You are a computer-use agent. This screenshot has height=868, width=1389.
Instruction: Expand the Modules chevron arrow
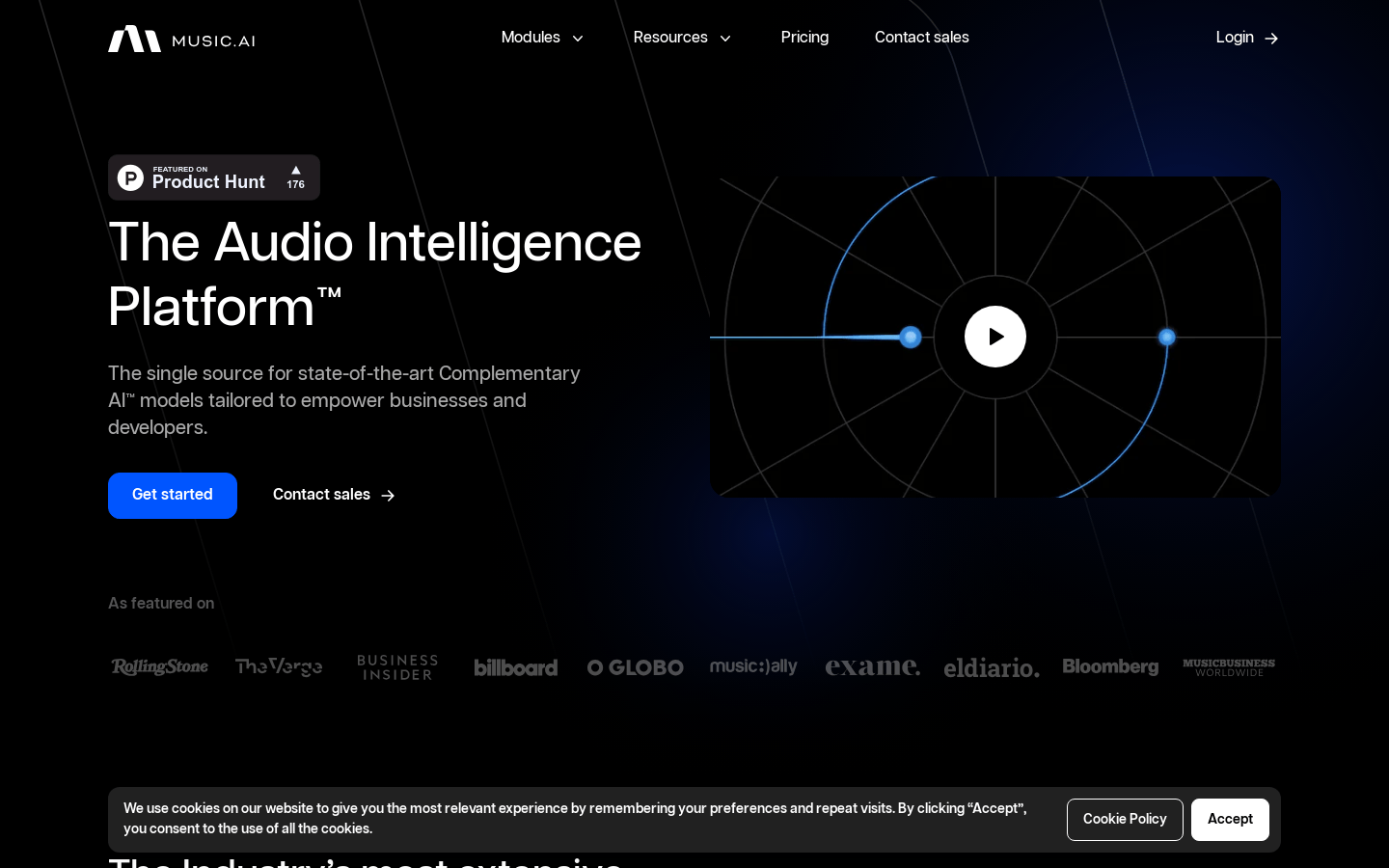coord(578,39)
